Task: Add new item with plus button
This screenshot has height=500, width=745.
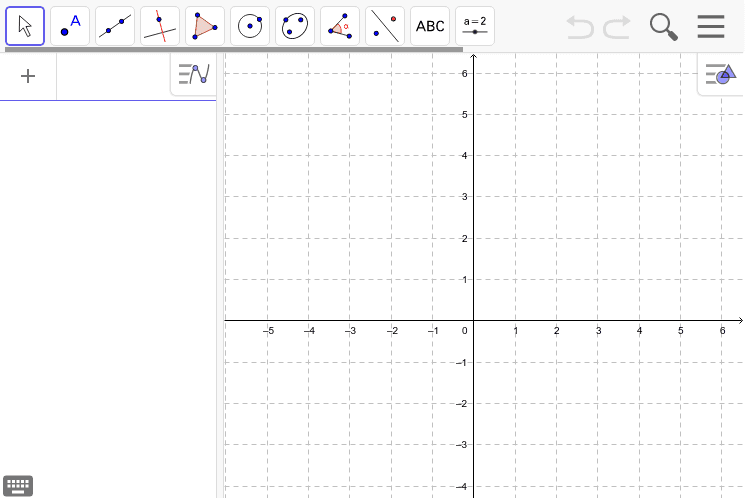Action: (28, 76)
